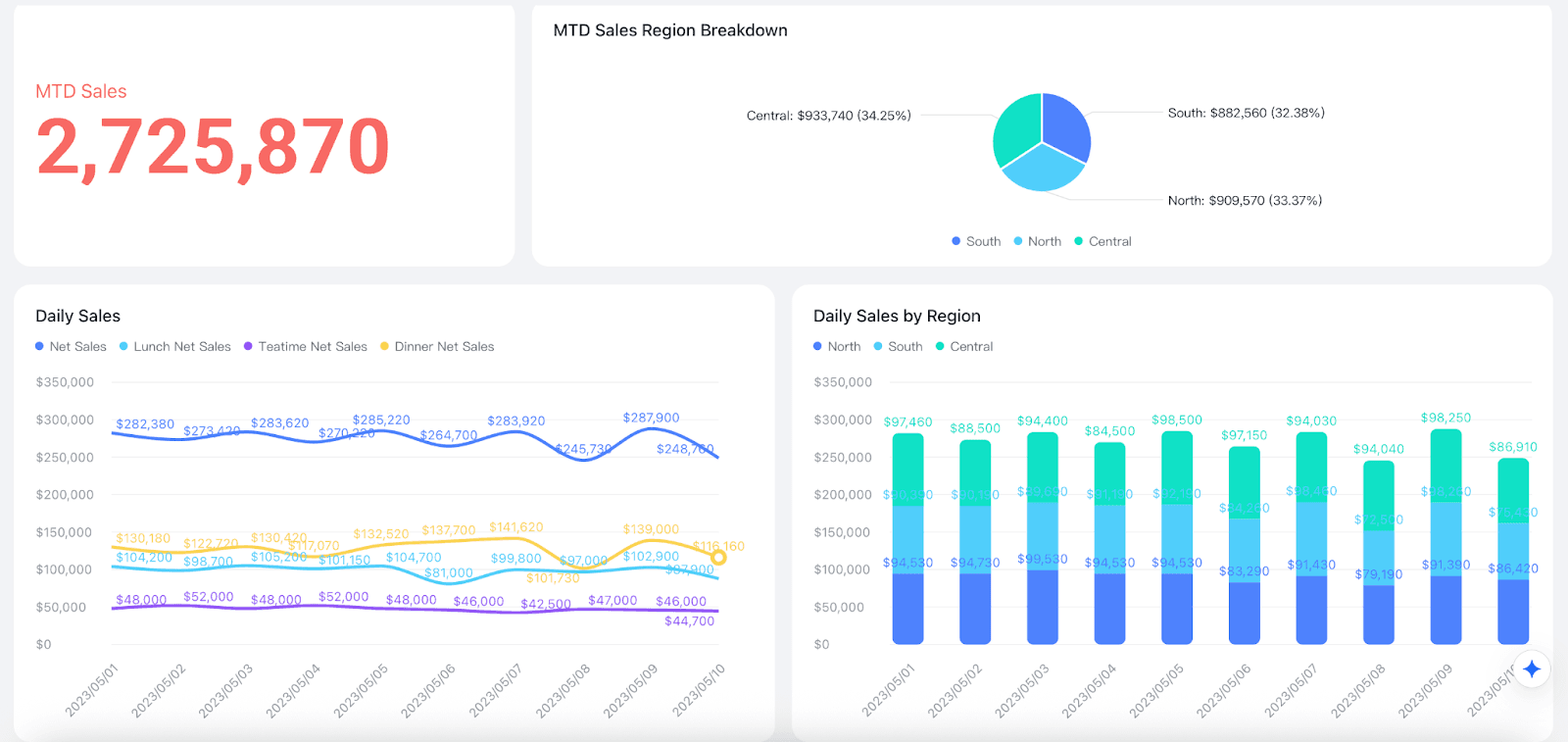Image resolution: width=1568 pixels, height=742 pixels.
Task: Click the teal Central pie slice
Action: pos(1016,127)
